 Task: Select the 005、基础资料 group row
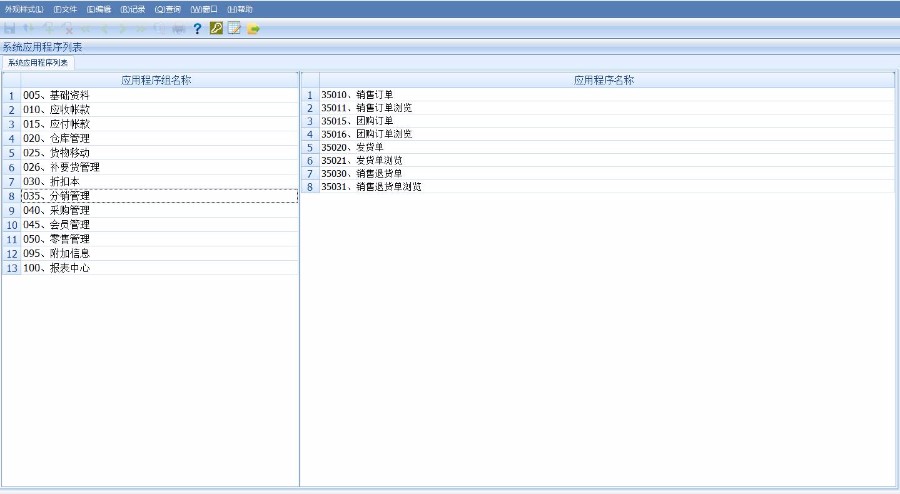[x=160, y=95]
